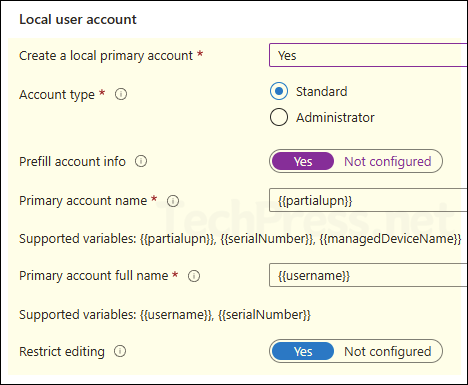Click the Primary account name label

(x=83, y=201)
